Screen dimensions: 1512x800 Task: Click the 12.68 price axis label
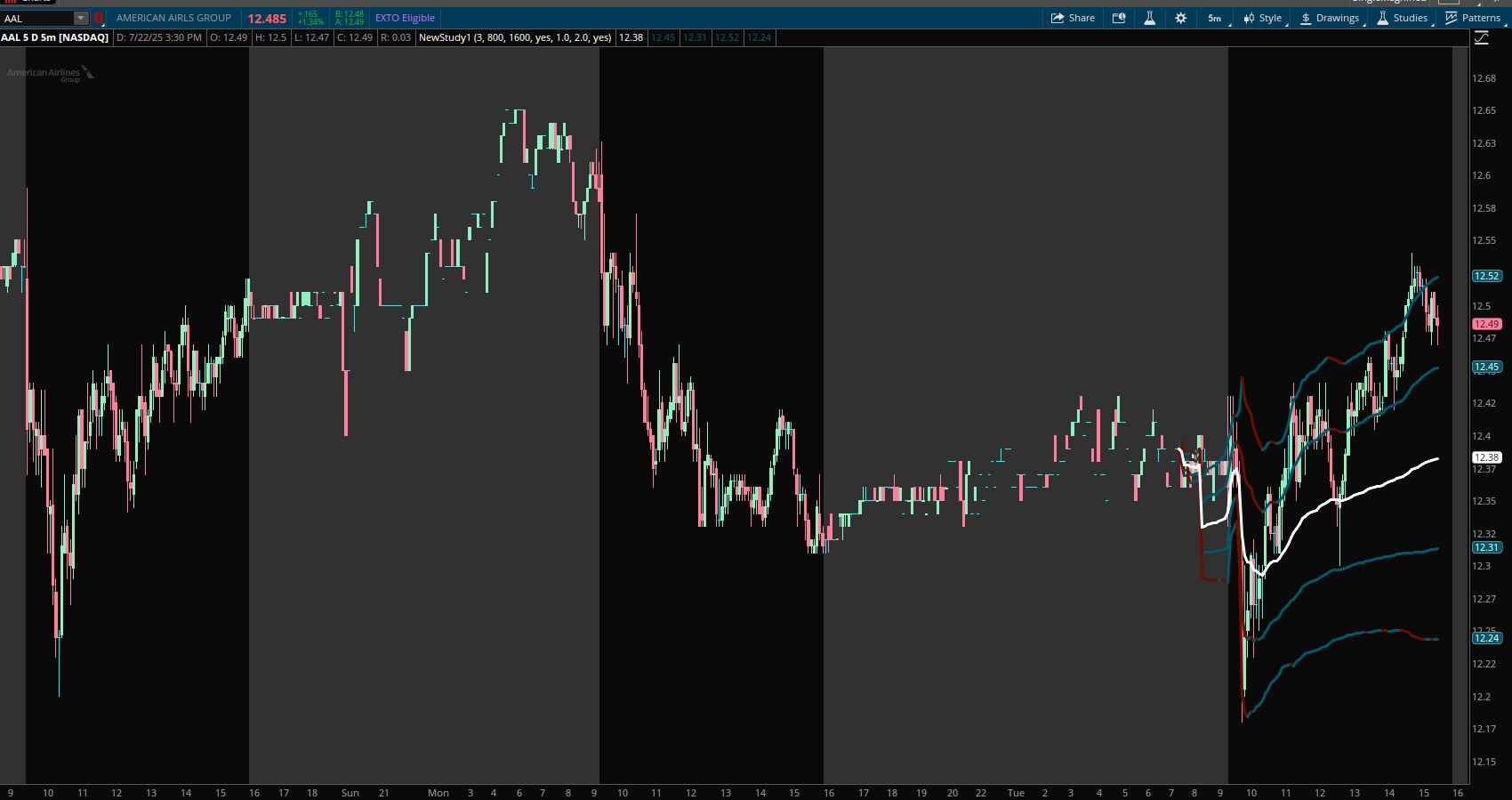[1484, 78]
